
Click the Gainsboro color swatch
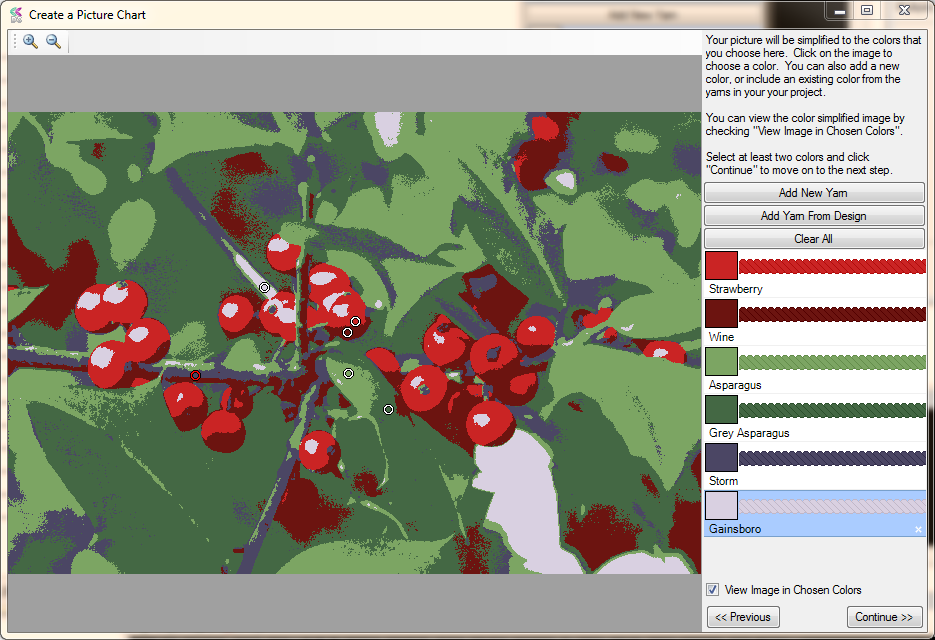[721, 505]
